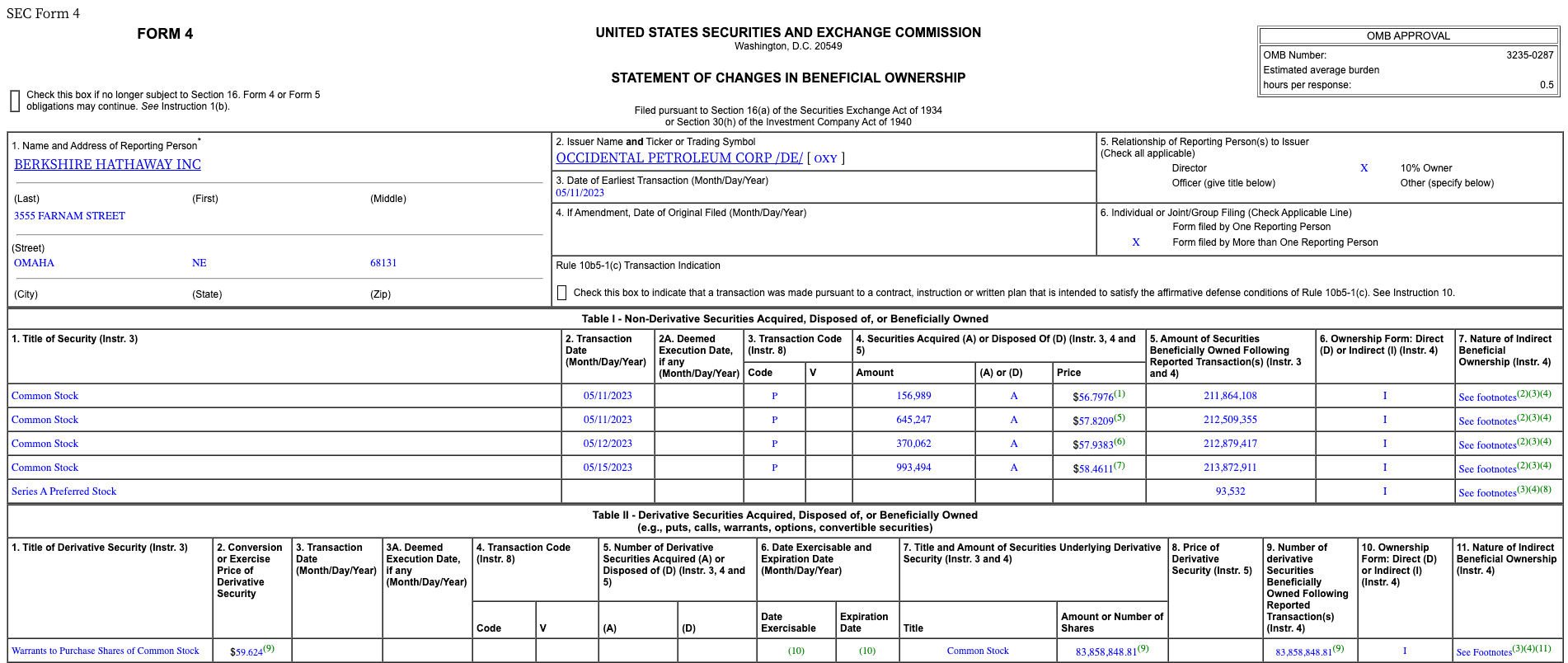1568x663 pixels.
Task: Click the transaction date 05/12/2023
Action: tap(608, 444)
